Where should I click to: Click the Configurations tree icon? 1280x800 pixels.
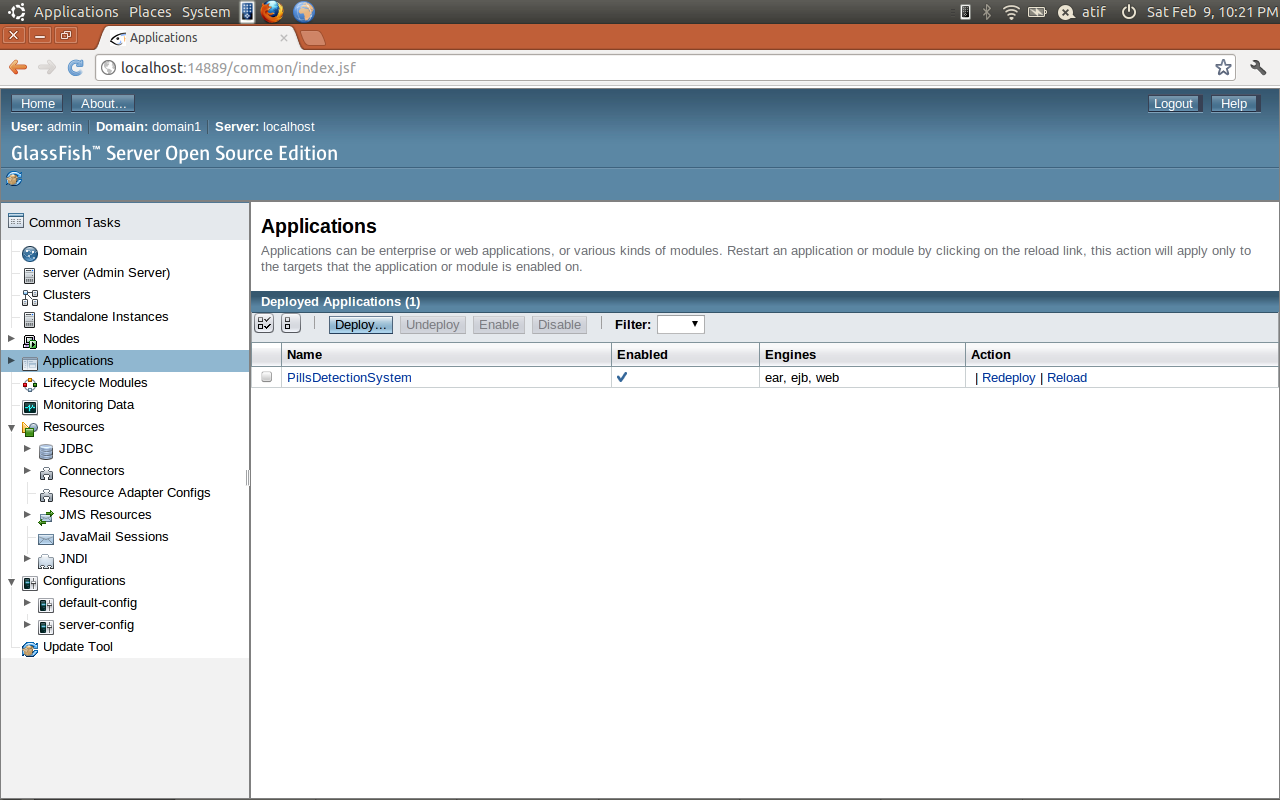point(30,583)
